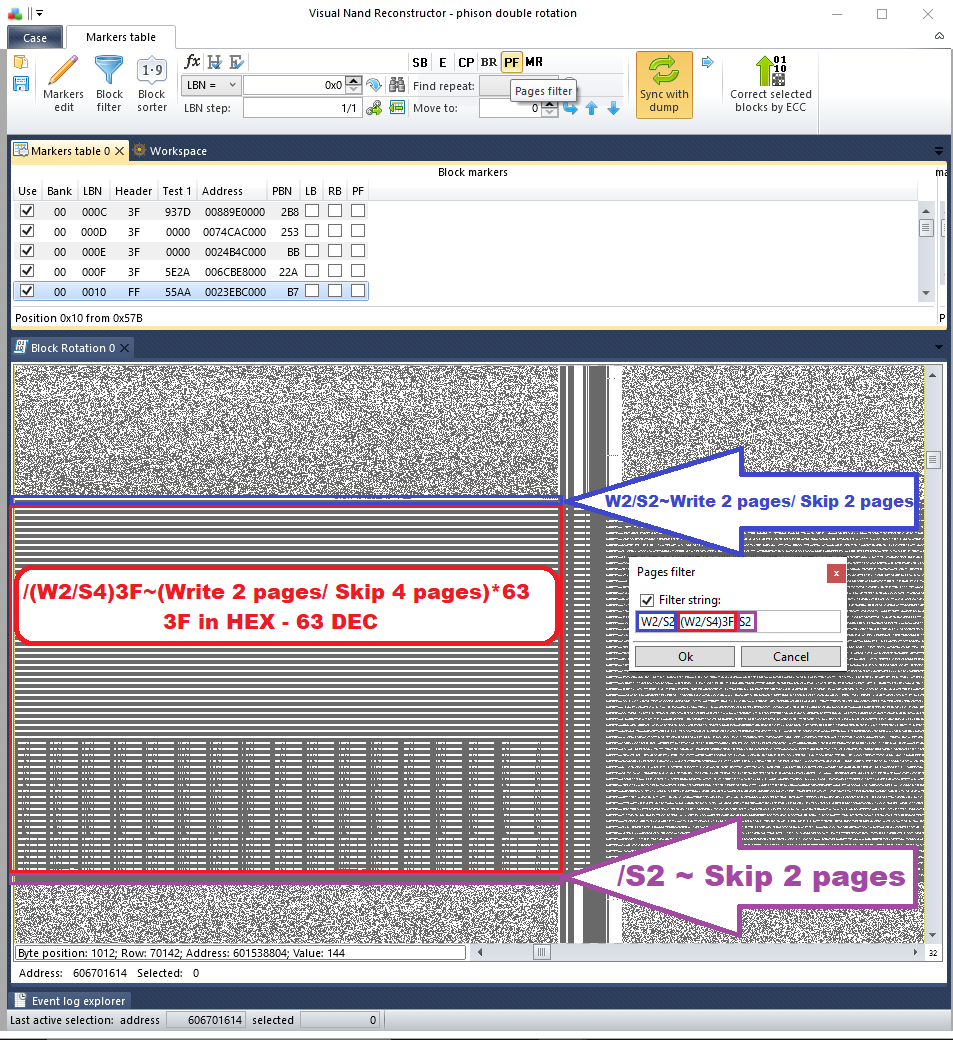
Task: Click Ok in Pages filter dialog
Action: (685, 657)
